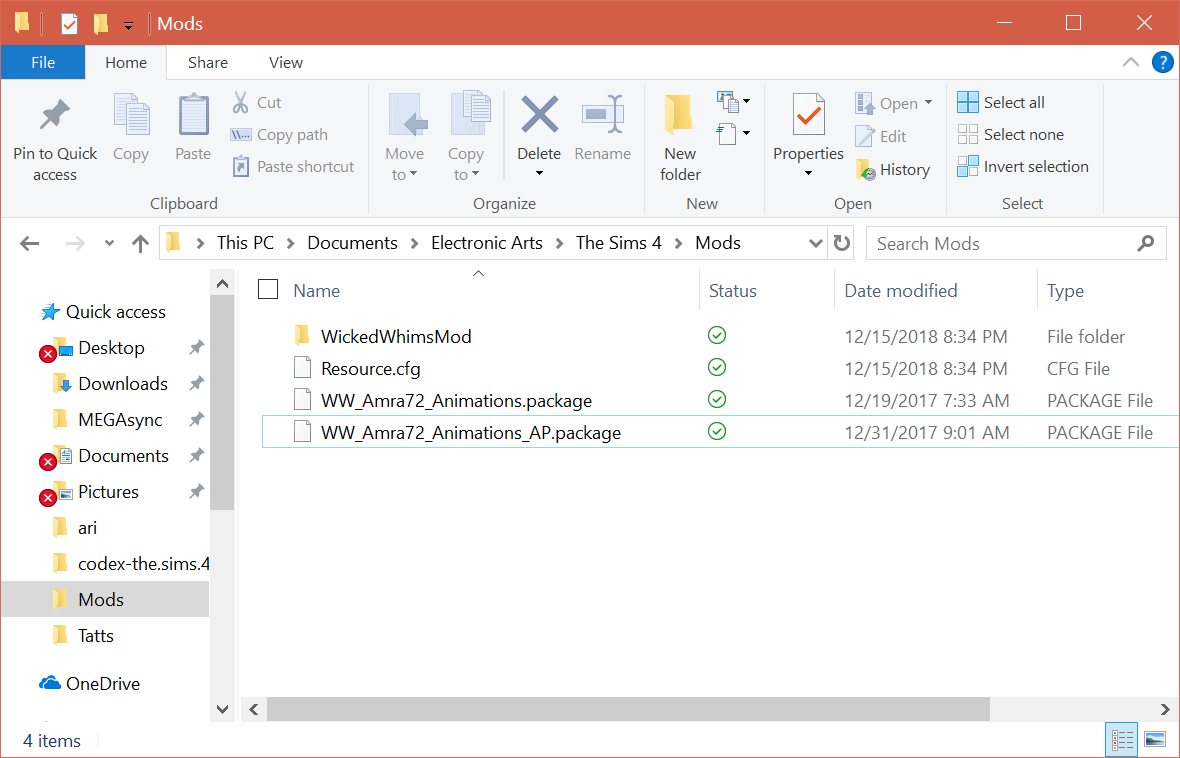The width and height of the screenshot is (1180, 758).
Task: Click Select none
Action: click(x=1011, y=135)
